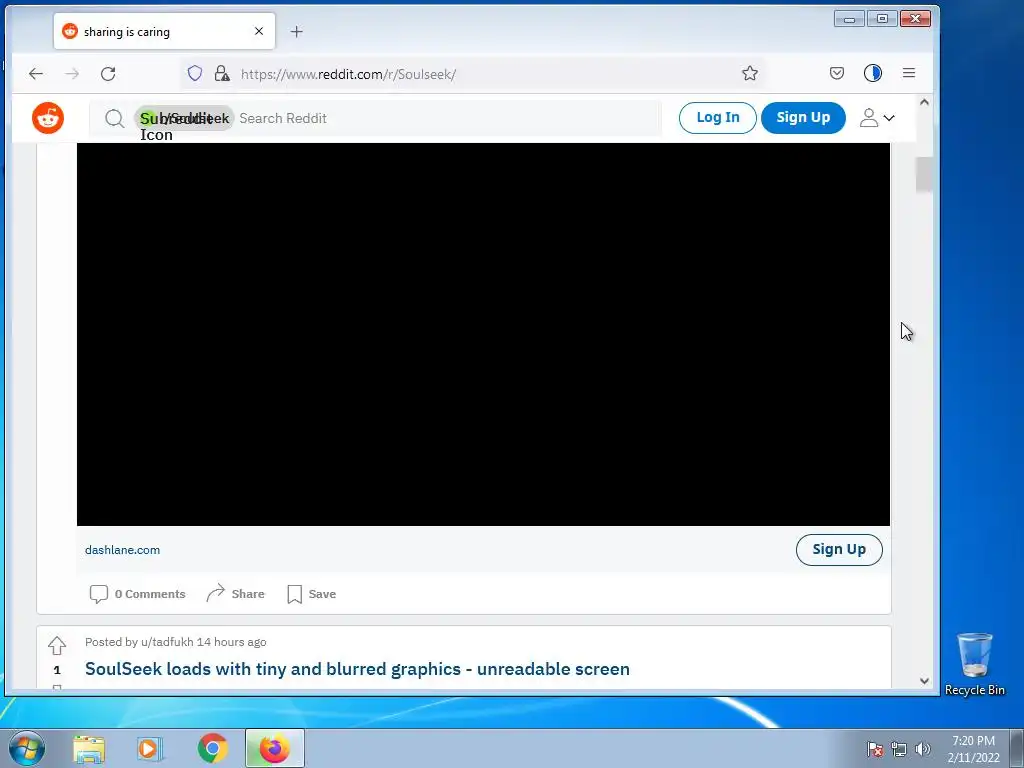
Task: Go back with the browser back arrow
Action: (x=36, y=74)
